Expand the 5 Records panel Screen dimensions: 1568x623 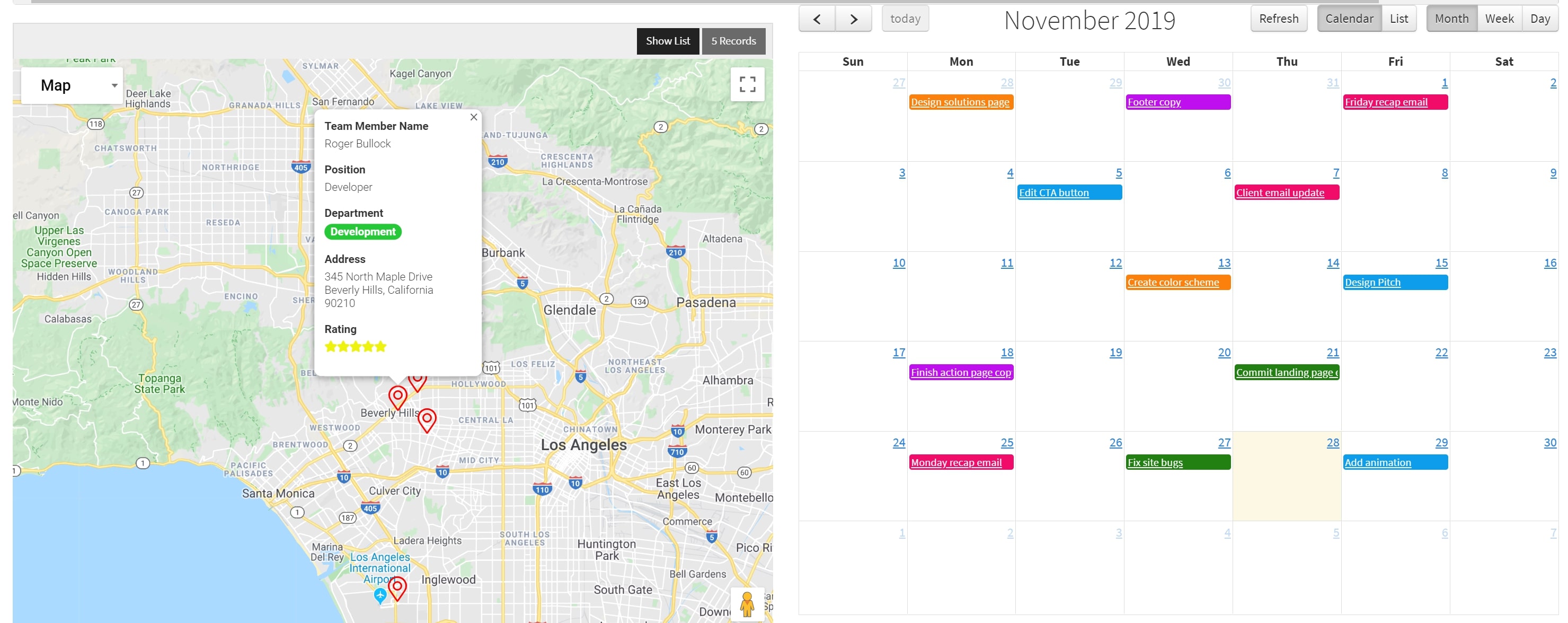coord(733,41)
